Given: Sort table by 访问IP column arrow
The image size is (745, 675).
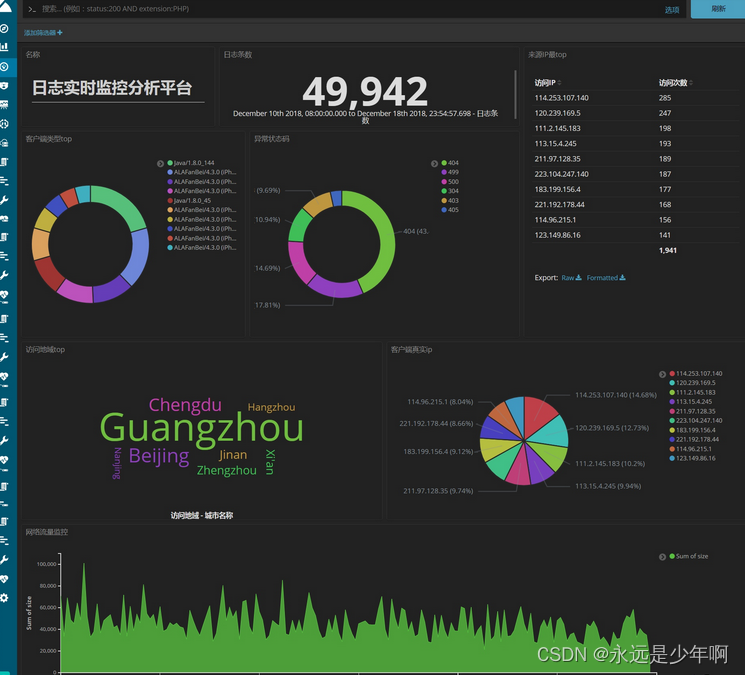Looking at the screenshot, I should point(559,83).
